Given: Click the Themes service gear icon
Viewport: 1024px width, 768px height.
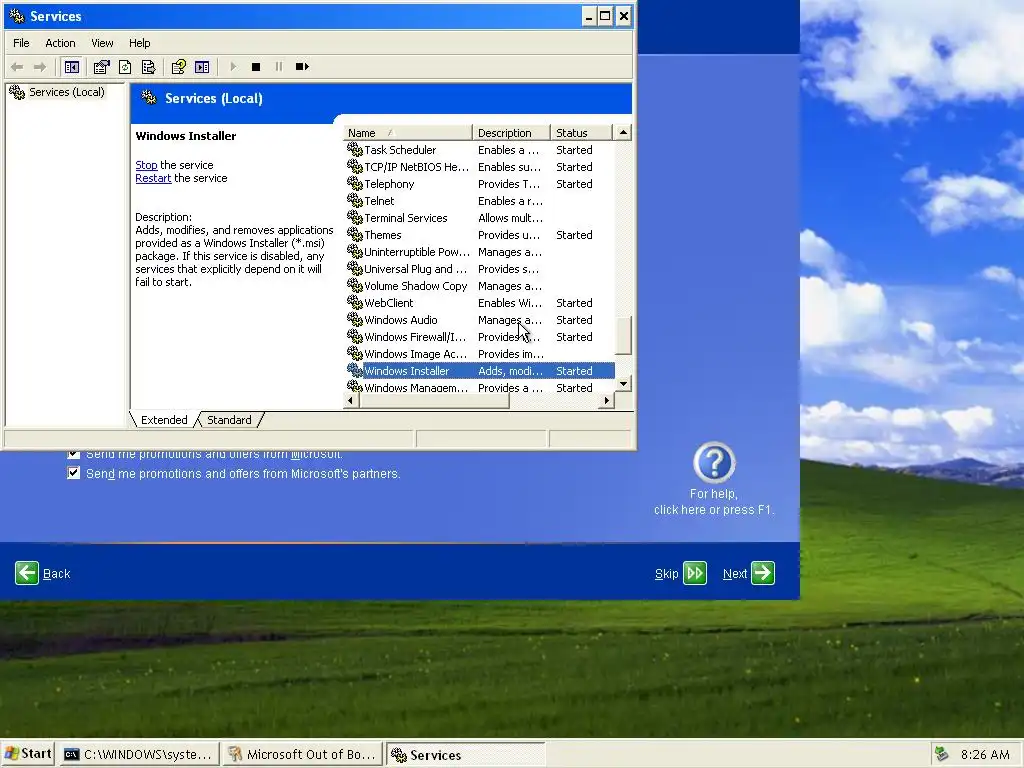Looking at the screenshot, I should tap(355, 234).
